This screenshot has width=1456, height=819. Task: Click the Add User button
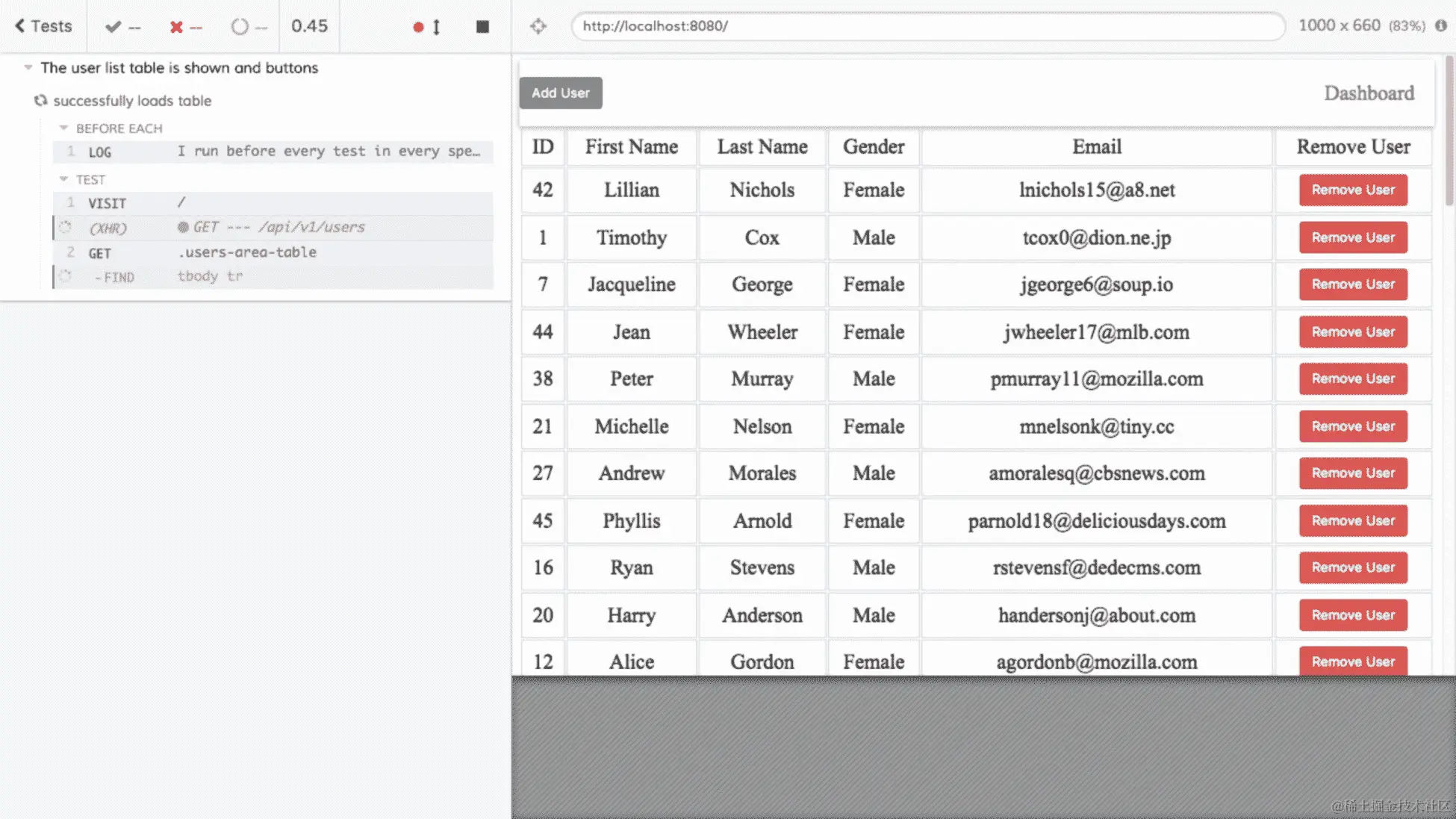tap(561, 93)
